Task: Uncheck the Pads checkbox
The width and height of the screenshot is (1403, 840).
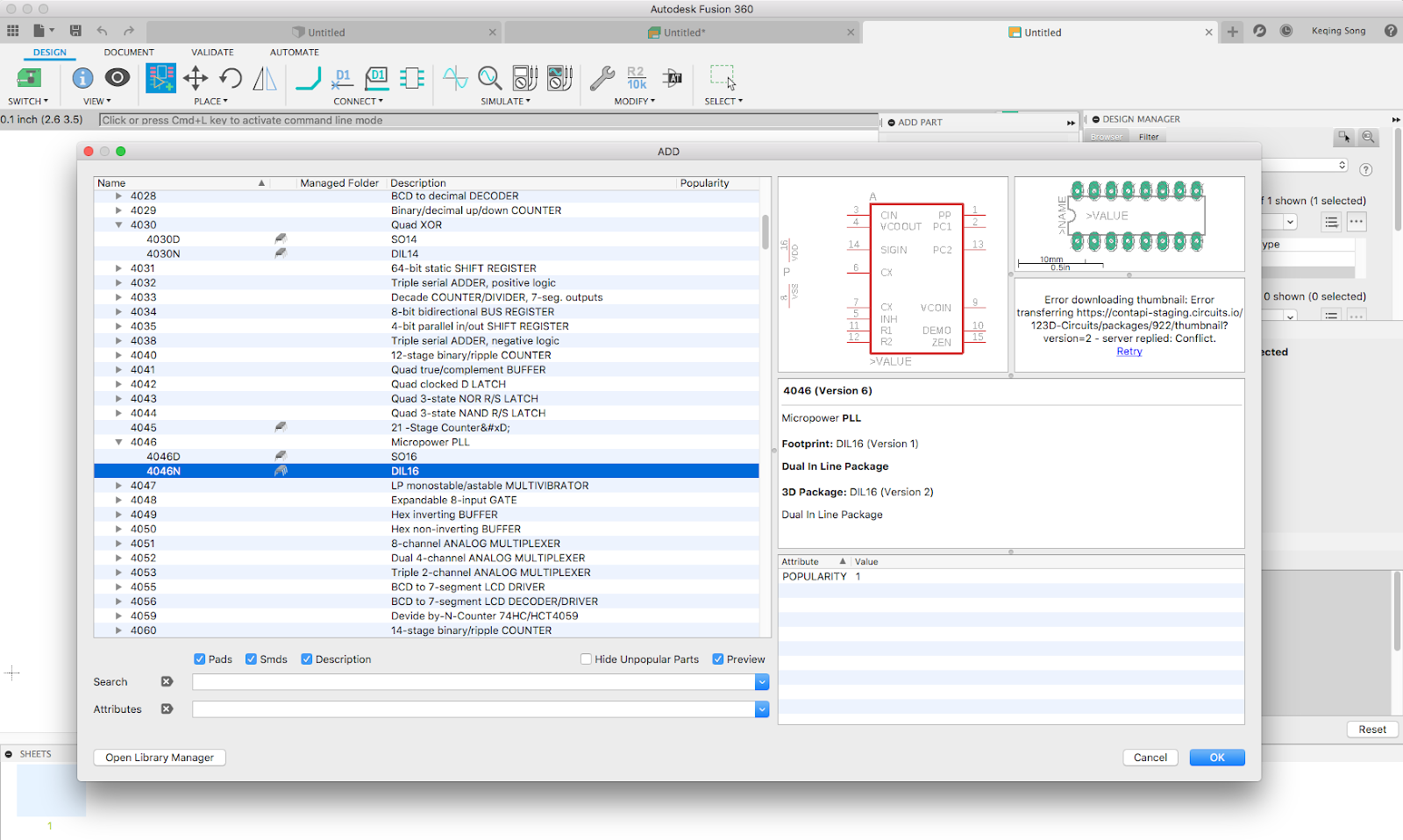Action: pyautogui.click(x=200, y=659)
